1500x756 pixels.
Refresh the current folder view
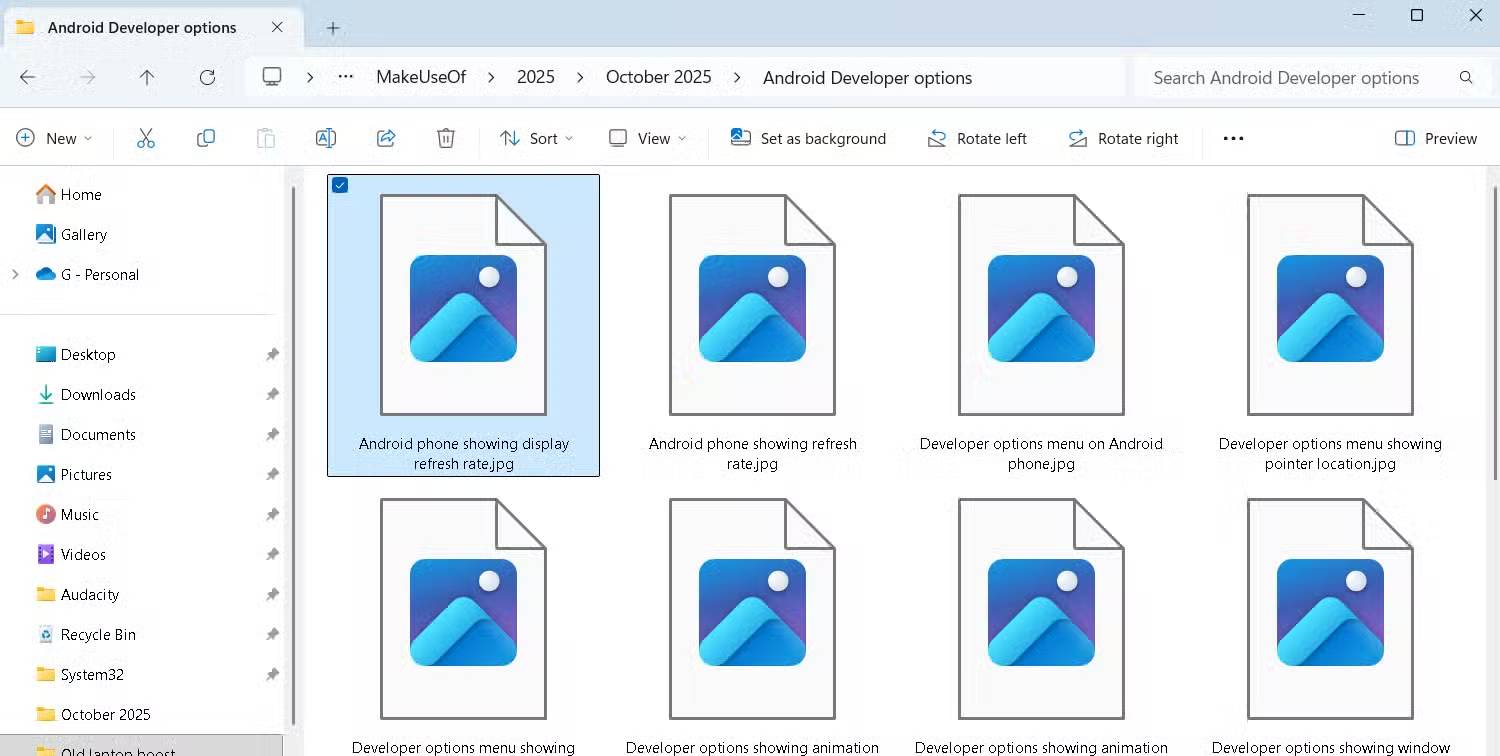coord(207,77)
